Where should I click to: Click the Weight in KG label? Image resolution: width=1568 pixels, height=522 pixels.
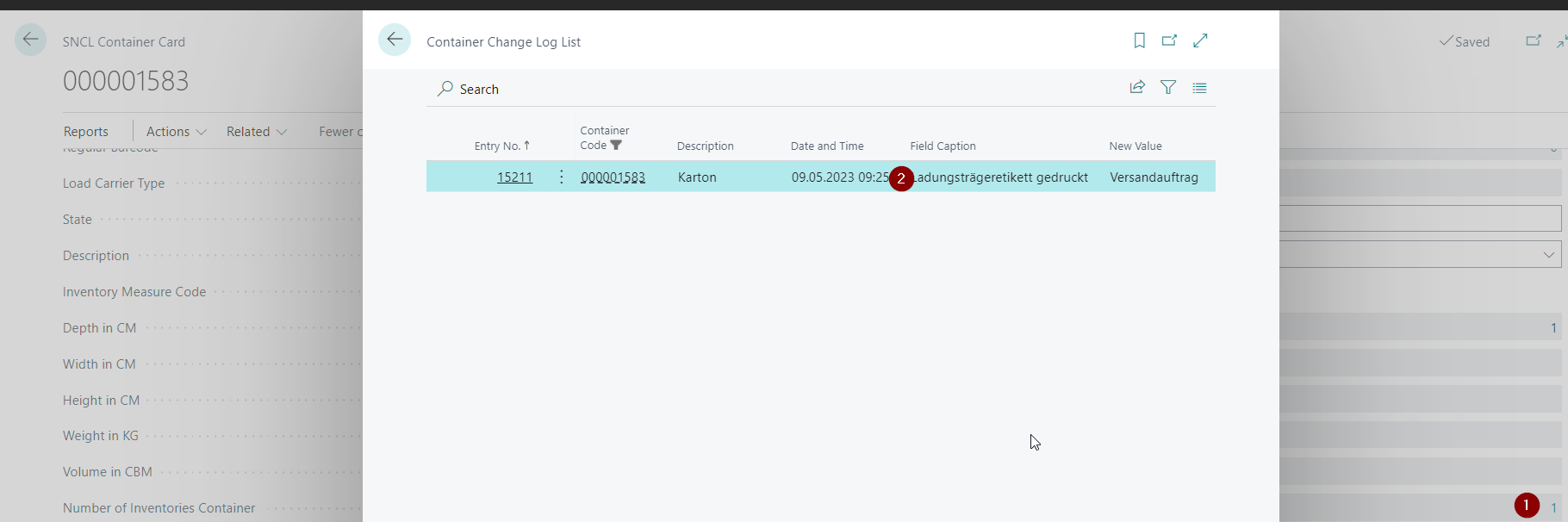point(100,435)
